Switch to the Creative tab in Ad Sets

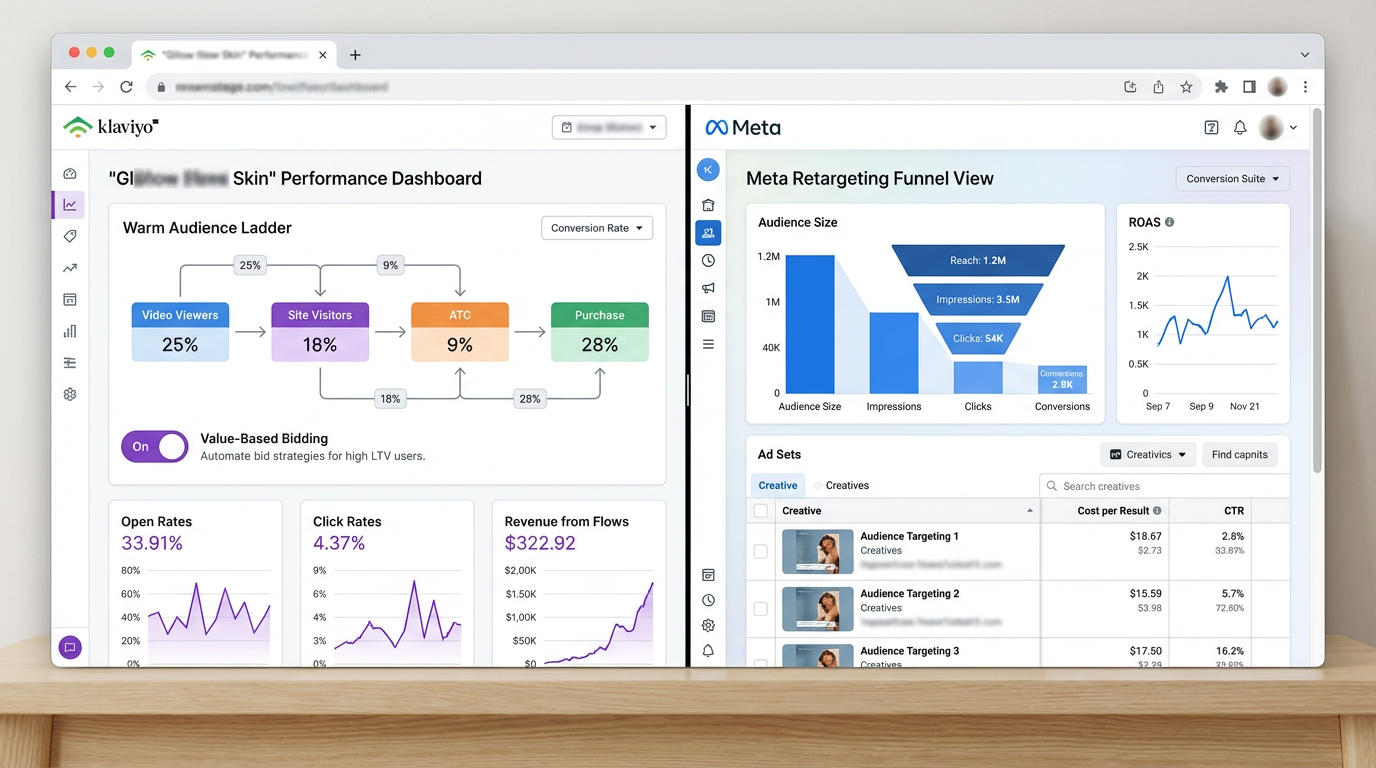[x=778, y=486]
